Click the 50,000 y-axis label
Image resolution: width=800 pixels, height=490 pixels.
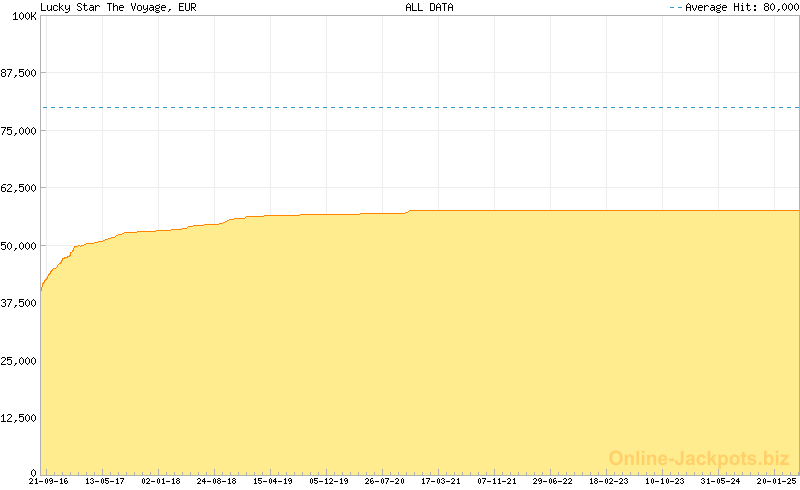tap(19, 246)
